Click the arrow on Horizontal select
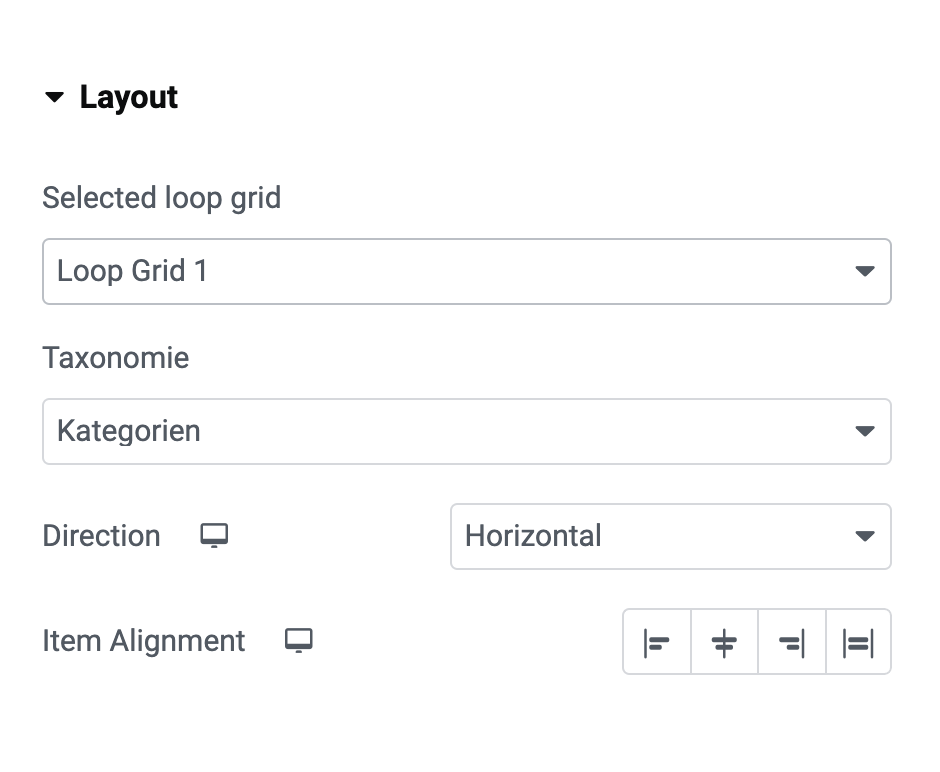 coord(864,536)
